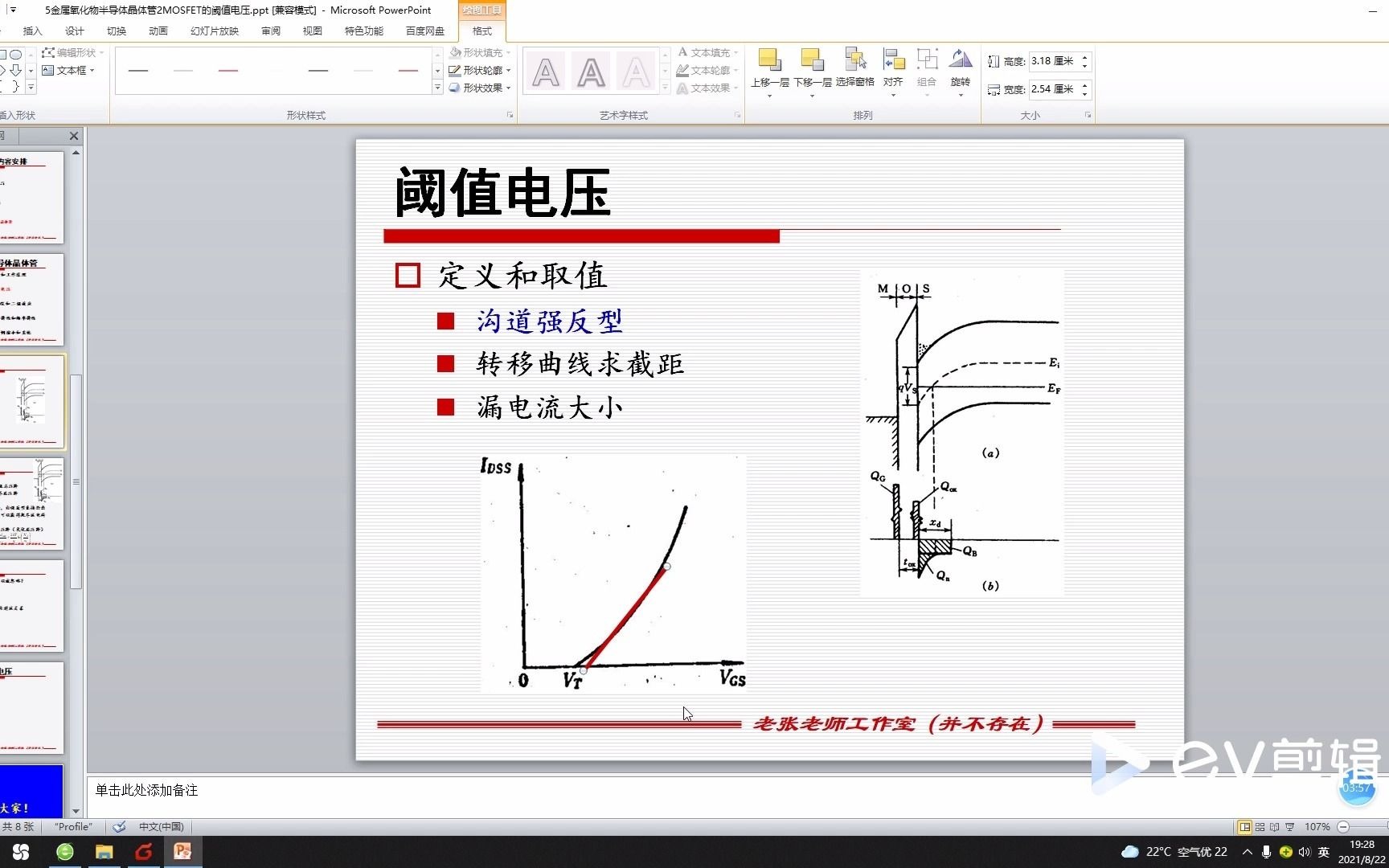Expand the Insert Shapes gallery More button

(x=31, y=86)
